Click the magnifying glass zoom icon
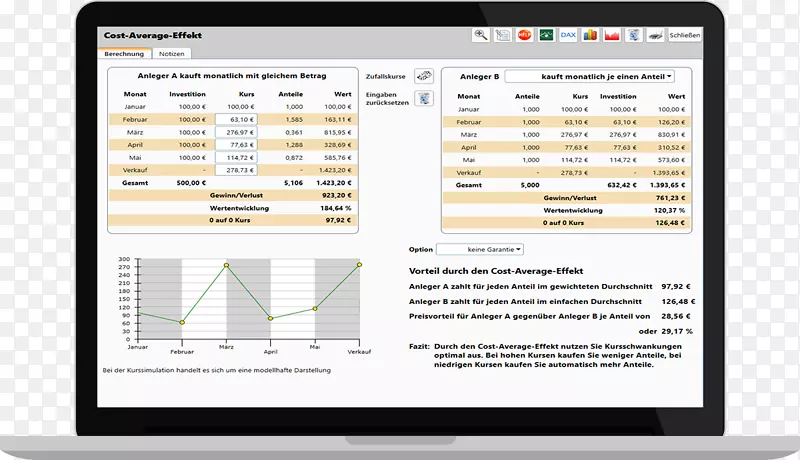The width and height of the screenshot is (800, 460). (x=480, y=35)
